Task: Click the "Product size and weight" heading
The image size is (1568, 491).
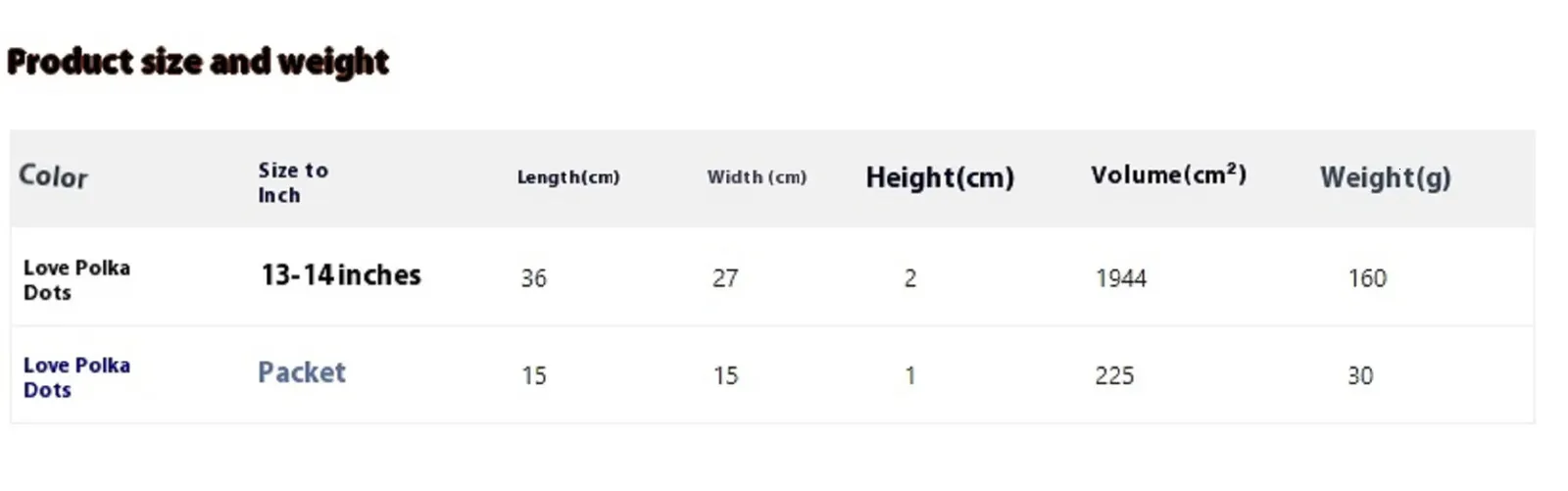Action: tap(197, 62)
